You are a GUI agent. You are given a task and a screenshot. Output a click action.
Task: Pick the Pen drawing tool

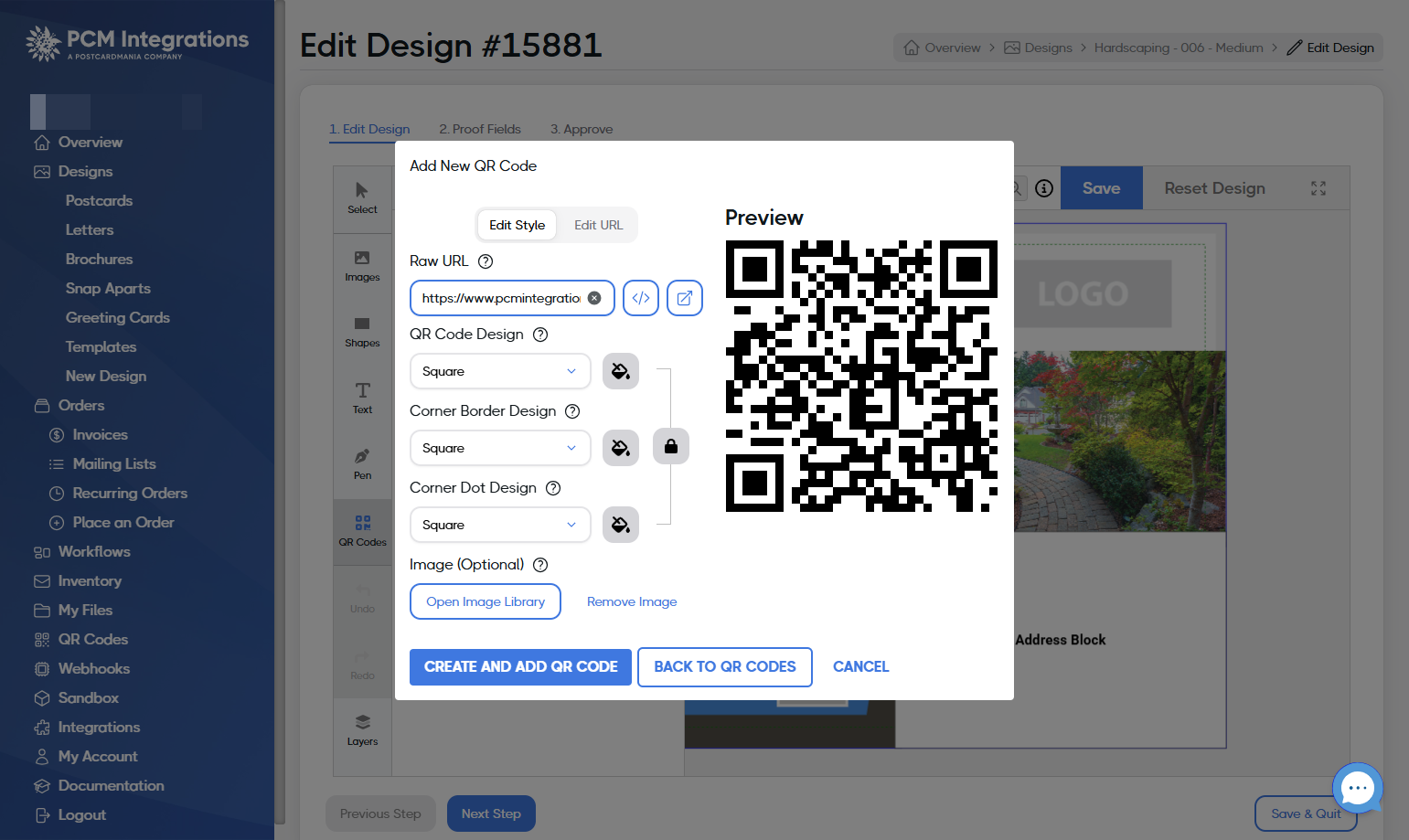[x=362, y=464]
